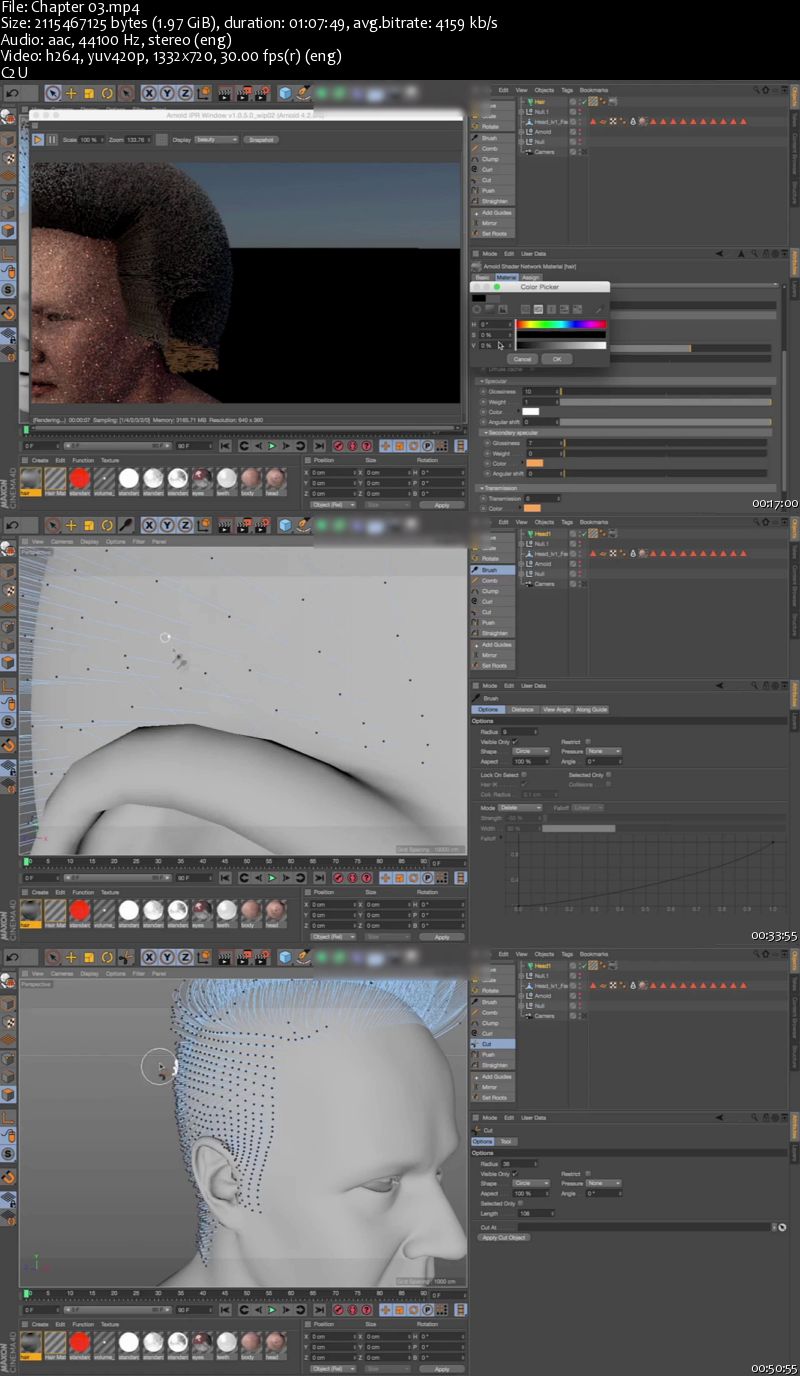Open Tags menu in 00:50:55 object manager
Screen dimensions: 800x1376
[x=567, y=954]
